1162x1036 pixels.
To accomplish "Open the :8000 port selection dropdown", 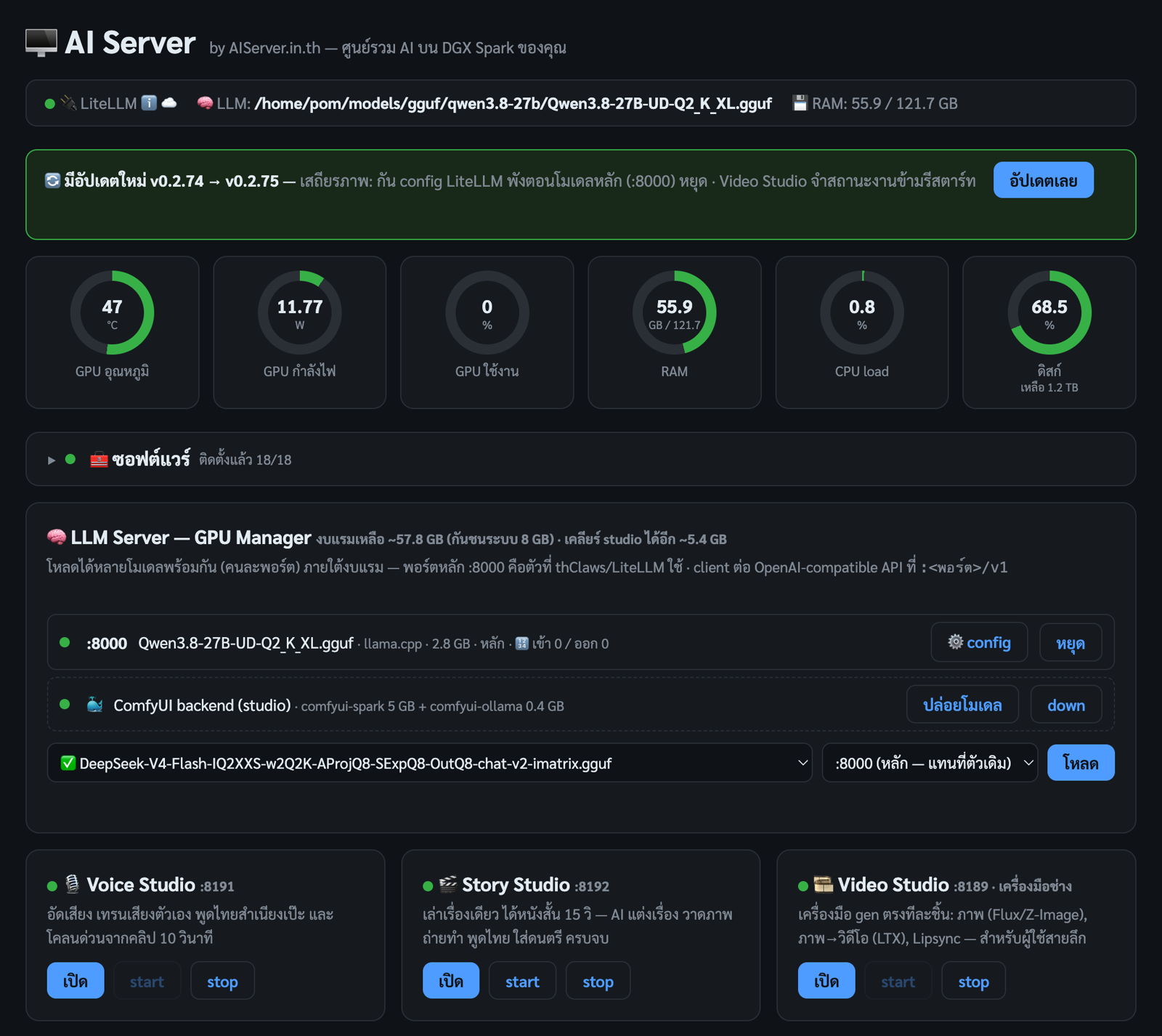I will point(930,763).
